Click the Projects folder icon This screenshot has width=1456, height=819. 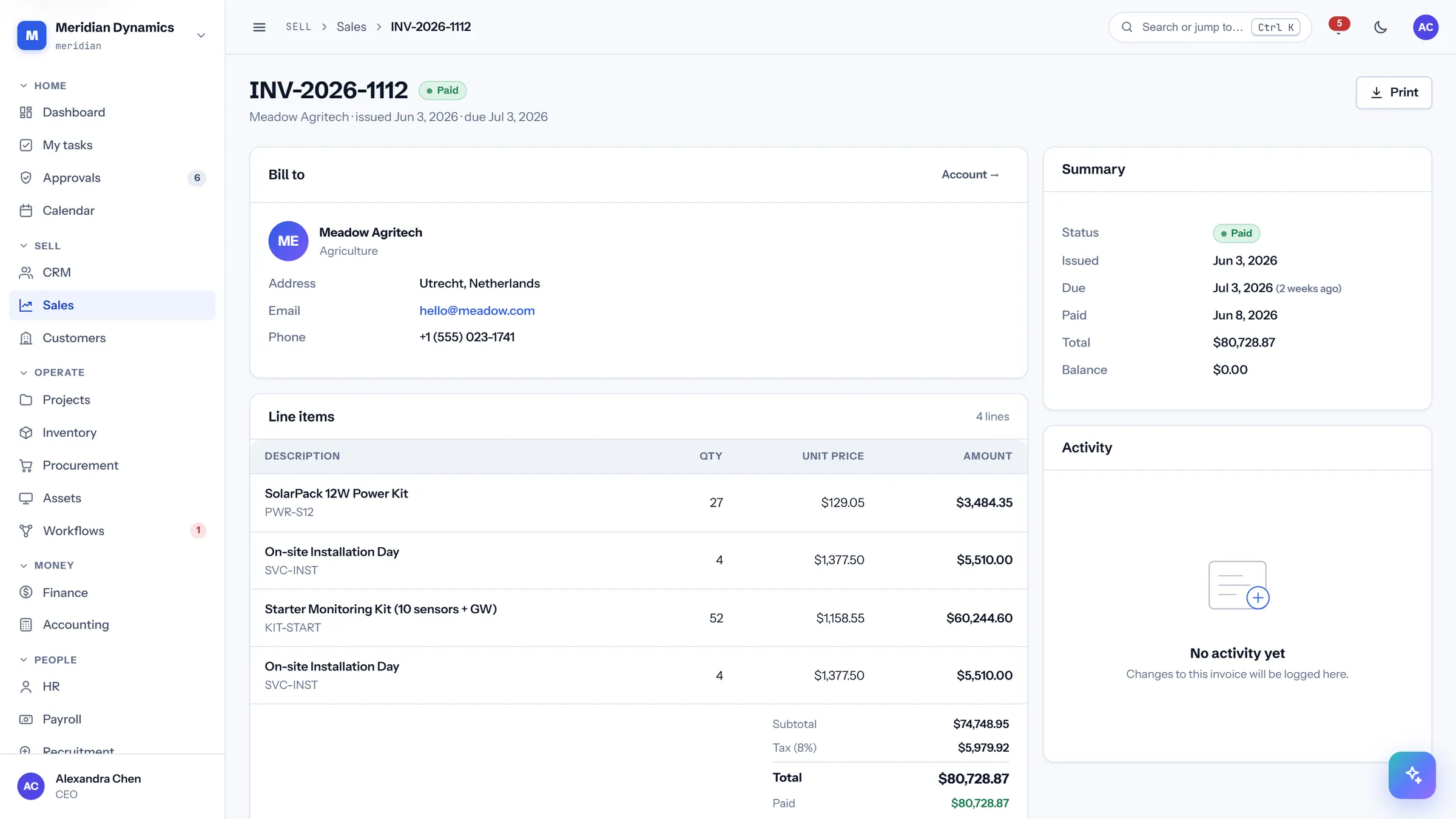coord(25,400)
